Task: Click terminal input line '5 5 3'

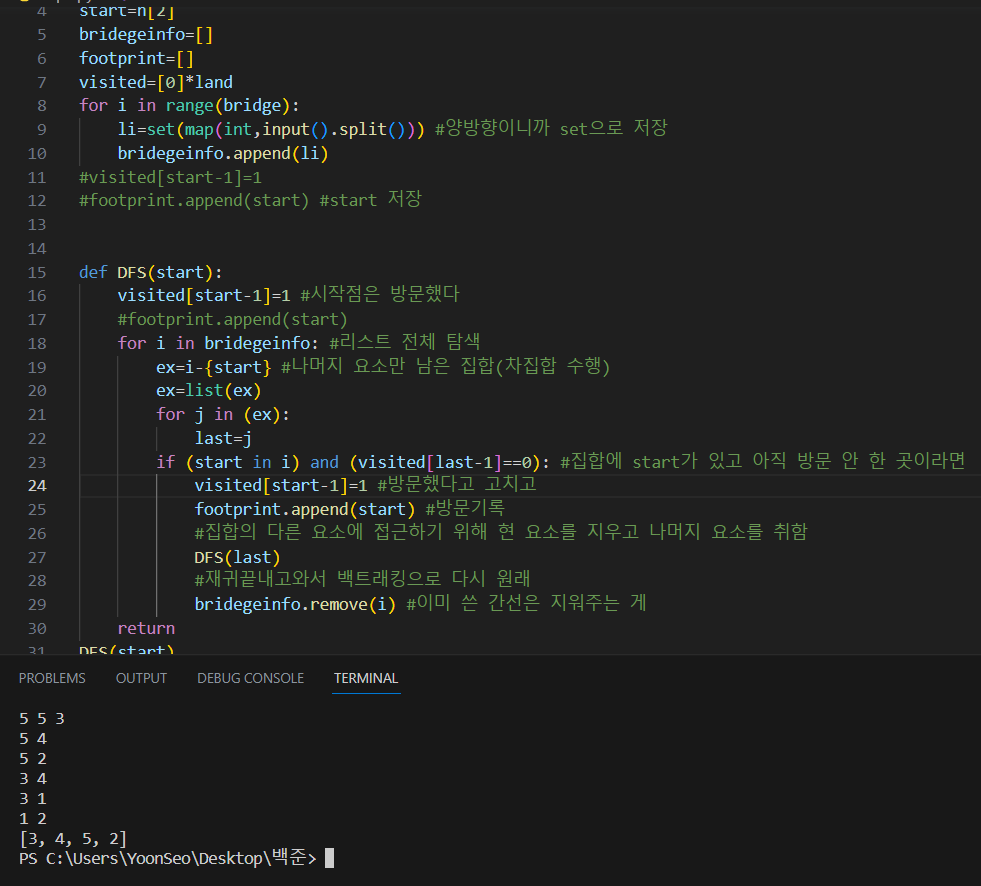Action: 42,718
